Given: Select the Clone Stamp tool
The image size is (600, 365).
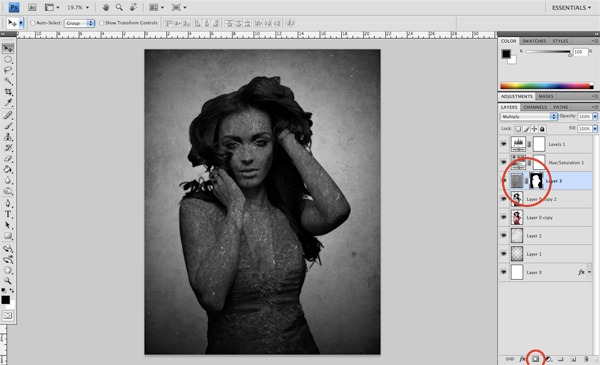Looking at the screenshot, I should 8,137.
